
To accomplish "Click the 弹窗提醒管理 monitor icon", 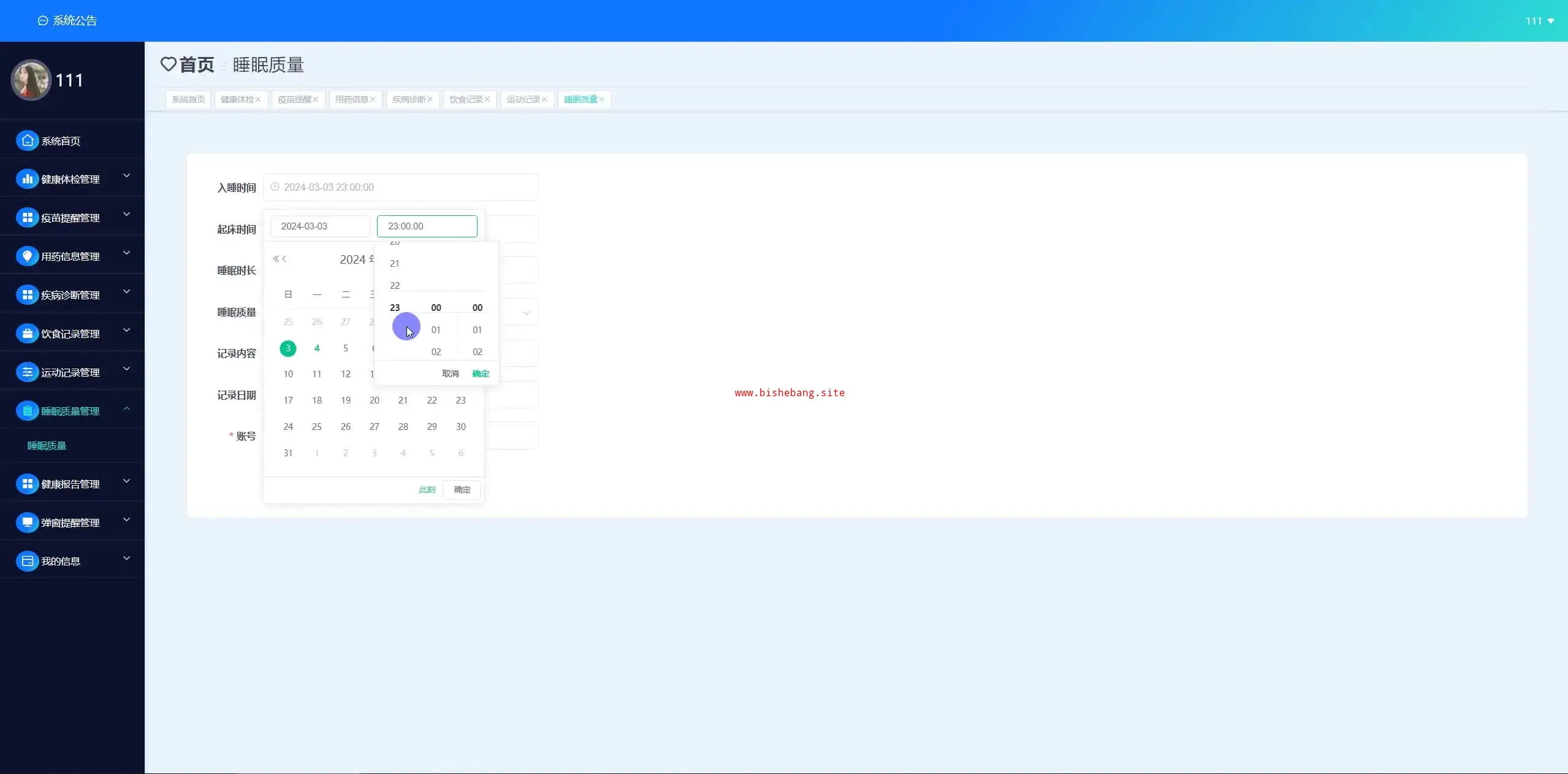I will coord(27,523).
